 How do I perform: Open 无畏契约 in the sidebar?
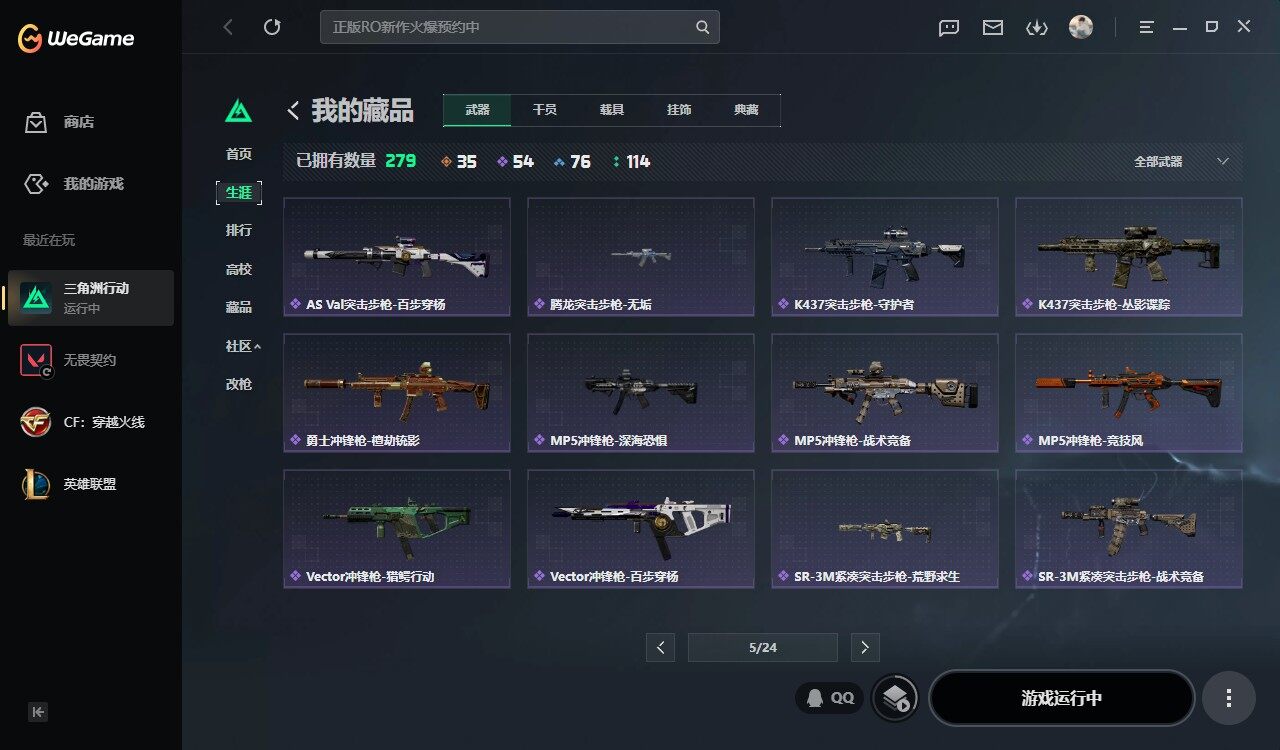point(91,360)
